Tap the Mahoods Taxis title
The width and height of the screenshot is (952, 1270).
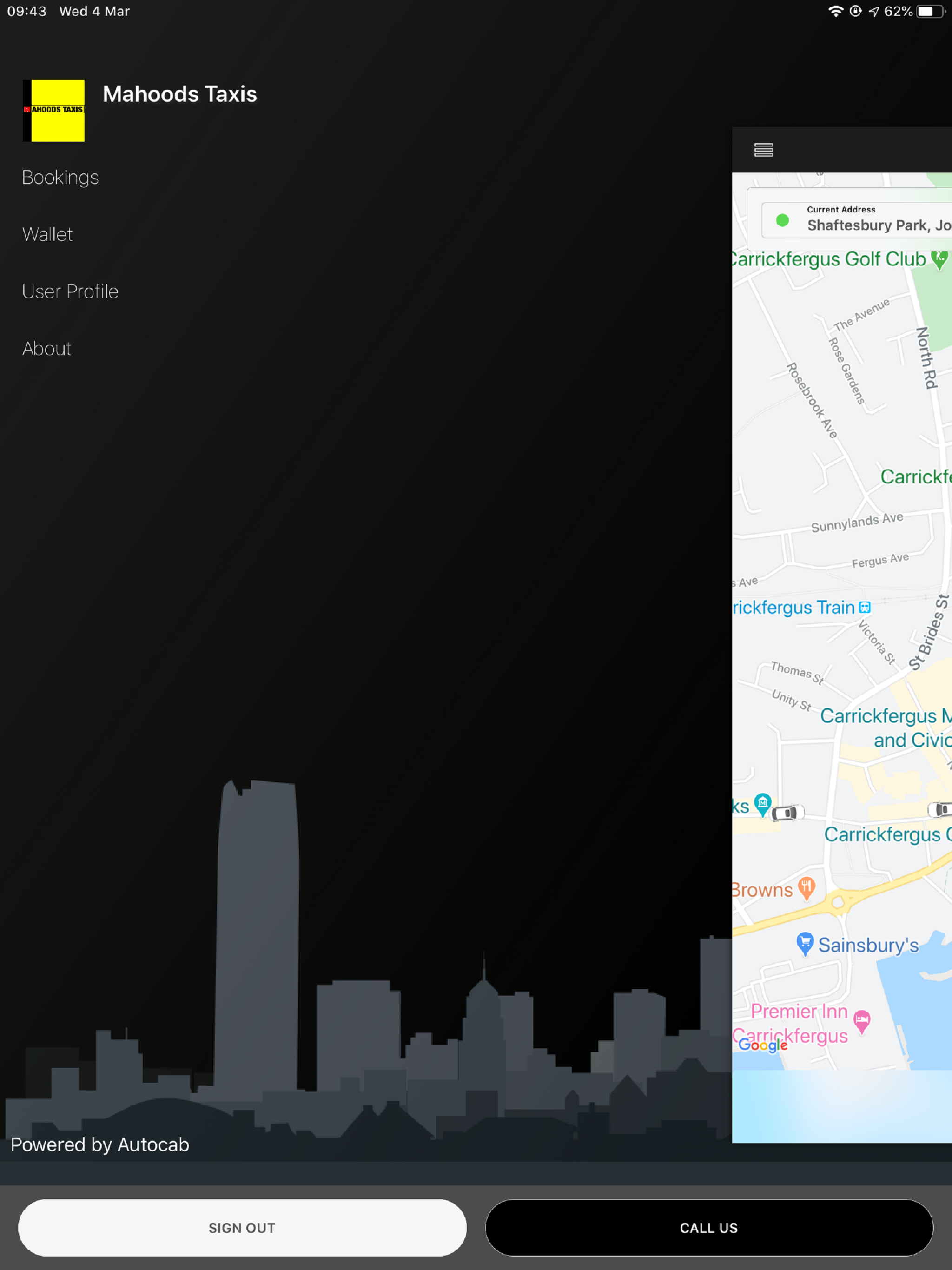(180, 94)
